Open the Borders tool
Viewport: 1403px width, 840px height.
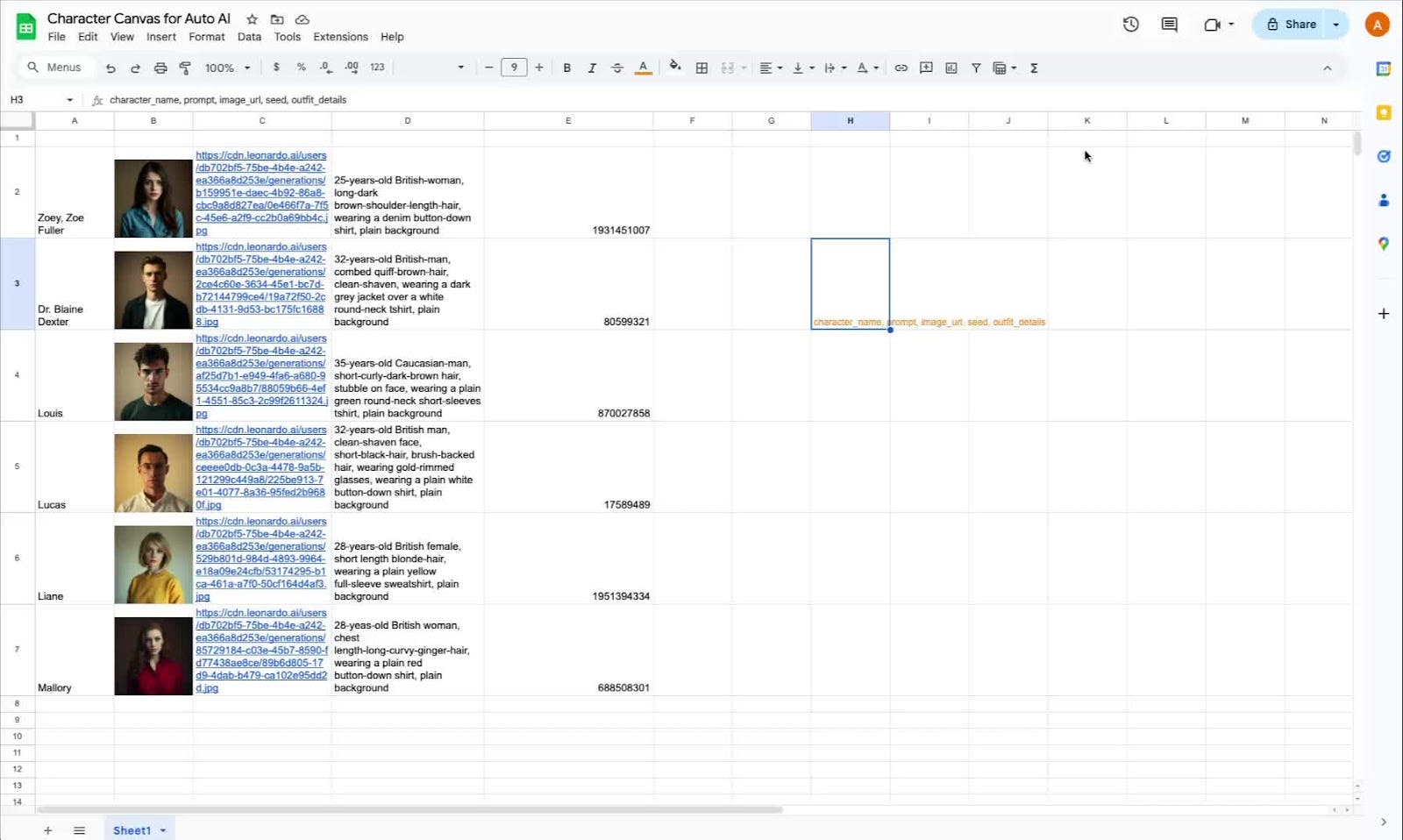point(701,68)
